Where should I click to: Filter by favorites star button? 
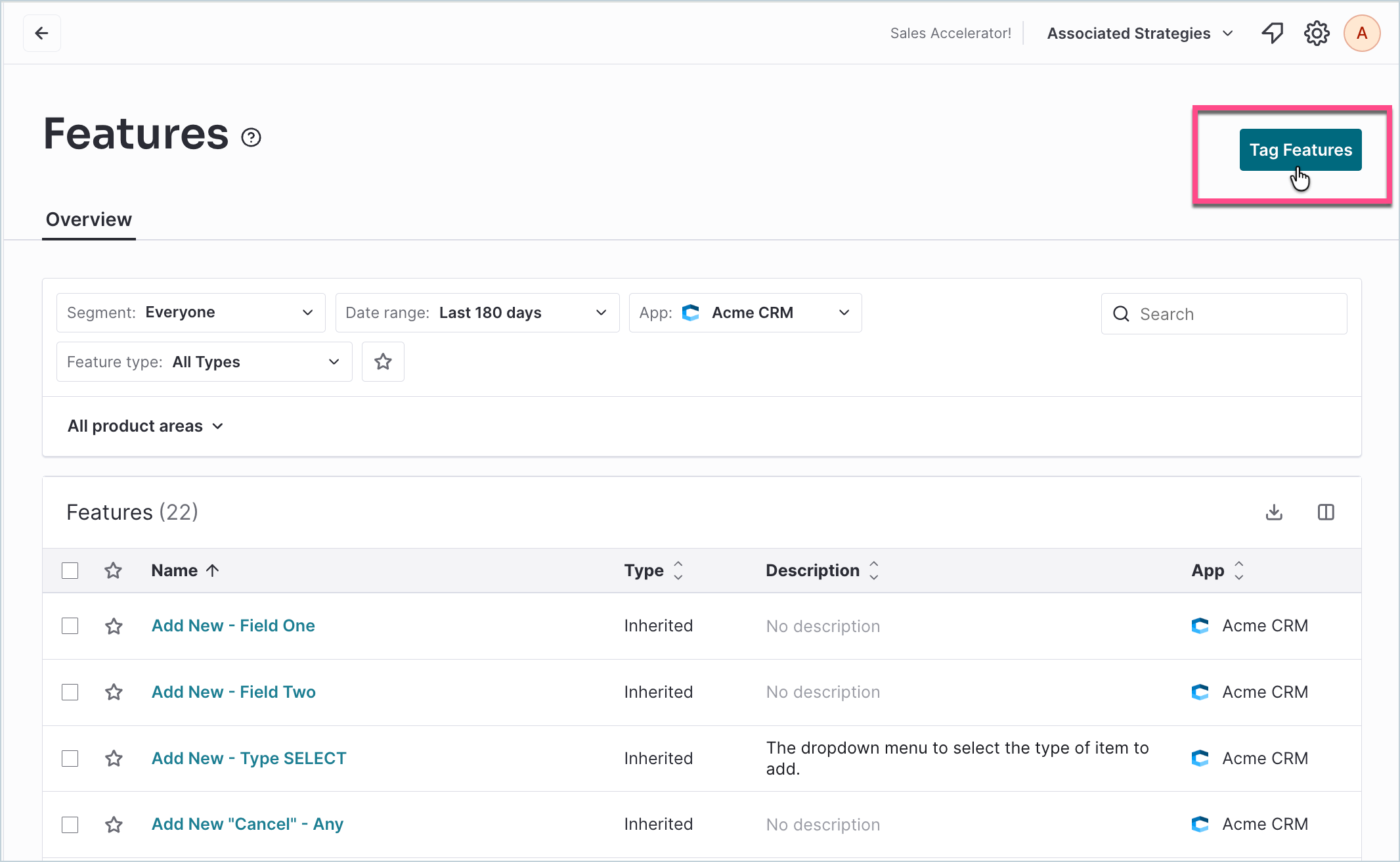(383, 361)
